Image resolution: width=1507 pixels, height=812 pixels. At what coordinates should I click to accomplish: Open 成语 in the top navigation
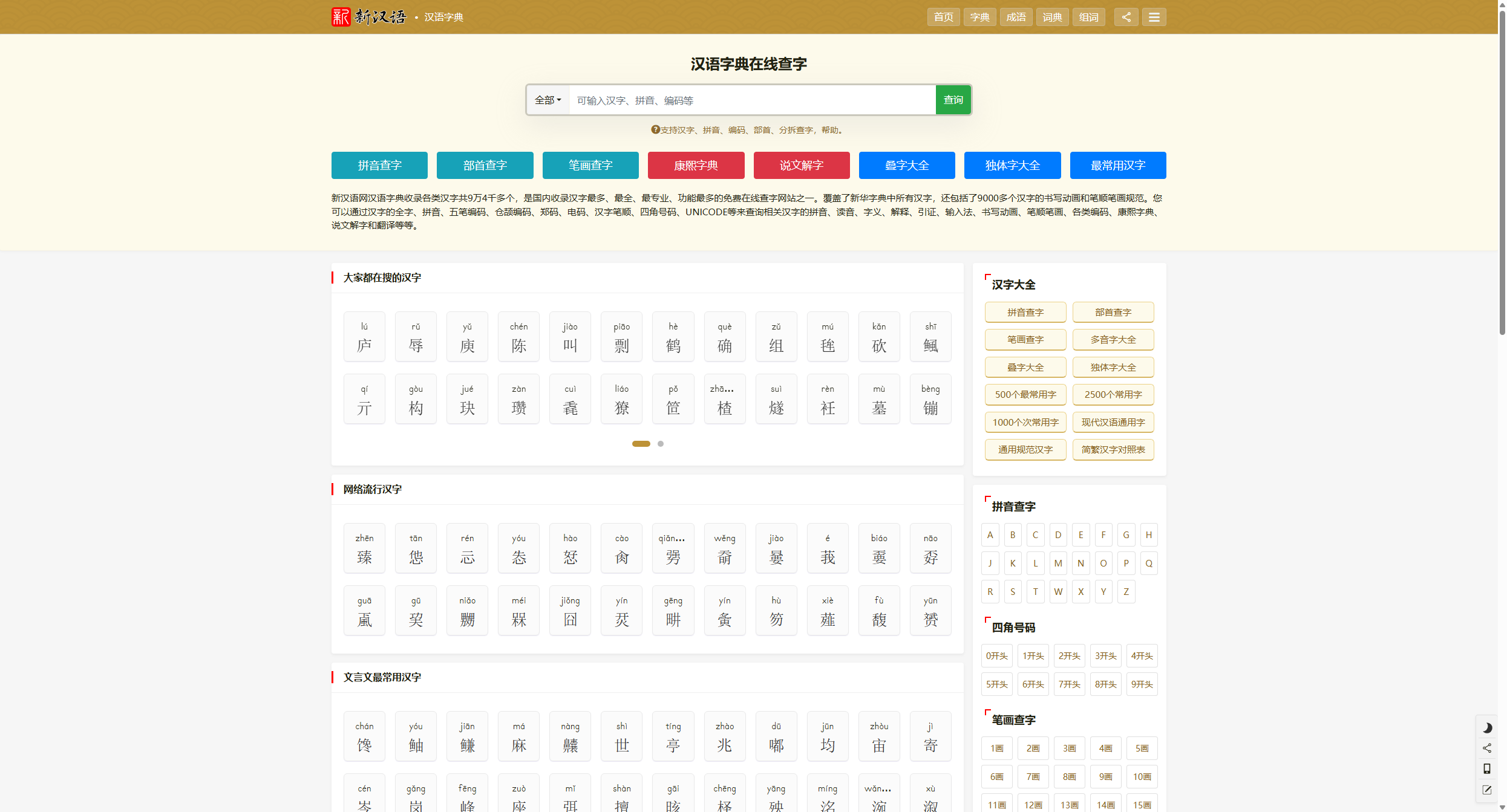point(1016,17)
